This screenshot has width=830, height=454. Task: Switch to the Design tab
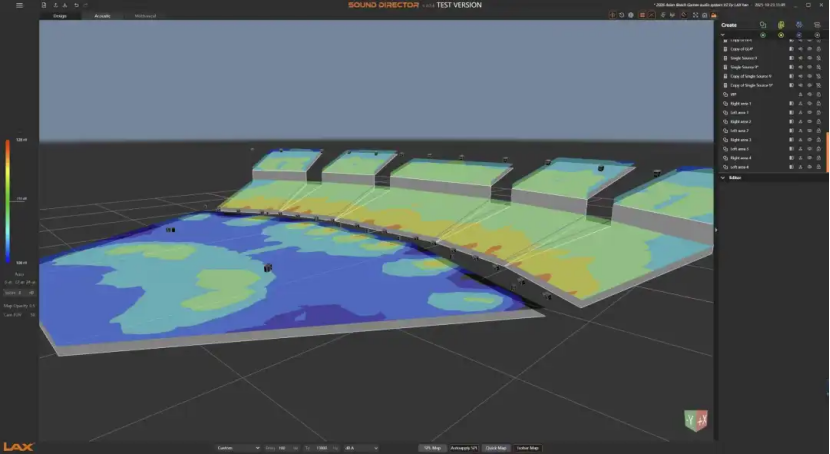click(x=59, y=16)
